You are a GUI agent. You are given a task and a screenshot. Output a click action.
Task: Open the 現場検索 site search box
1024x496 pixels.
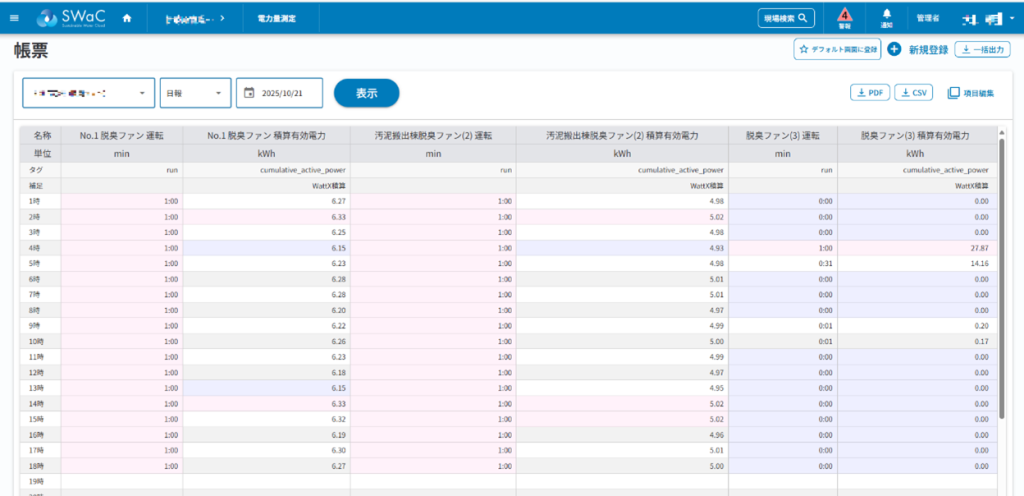tap(787, 18)
